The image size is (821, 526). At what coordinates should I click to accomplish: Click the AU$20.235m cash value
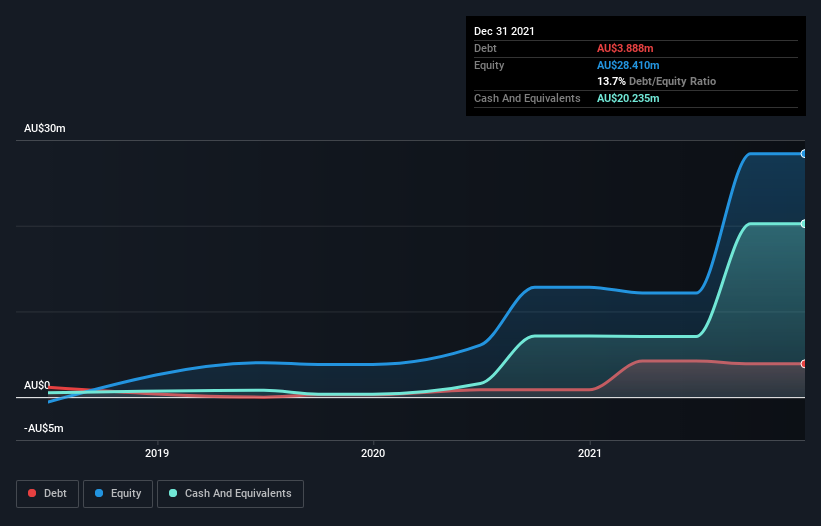pyautogui.click(x=628, y=98)
